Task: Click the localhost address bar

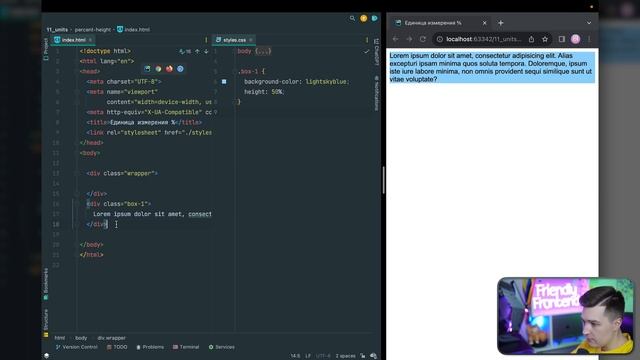Action: [484, 39]
